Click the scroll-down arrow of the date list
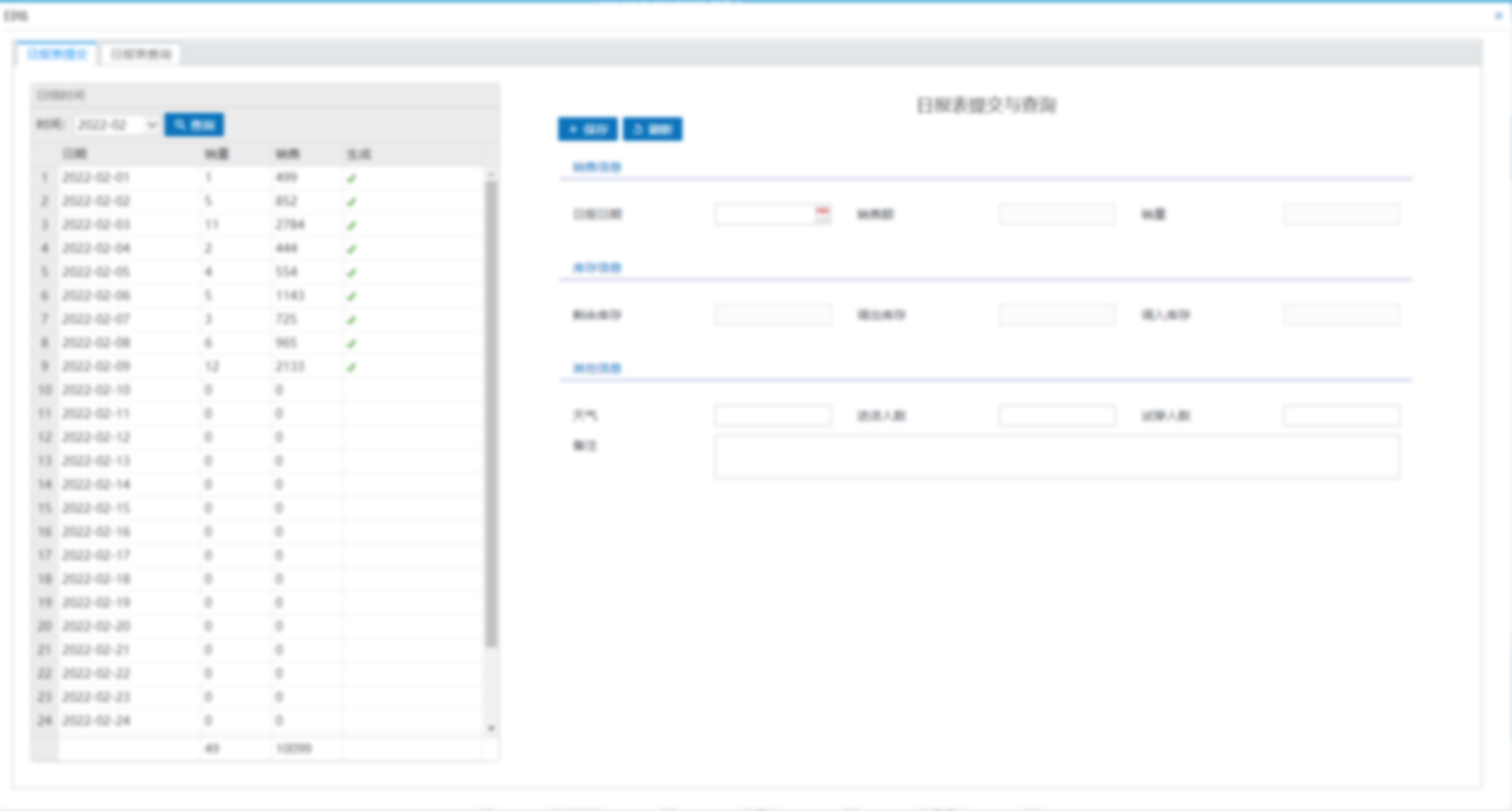 tap(491, 728)
